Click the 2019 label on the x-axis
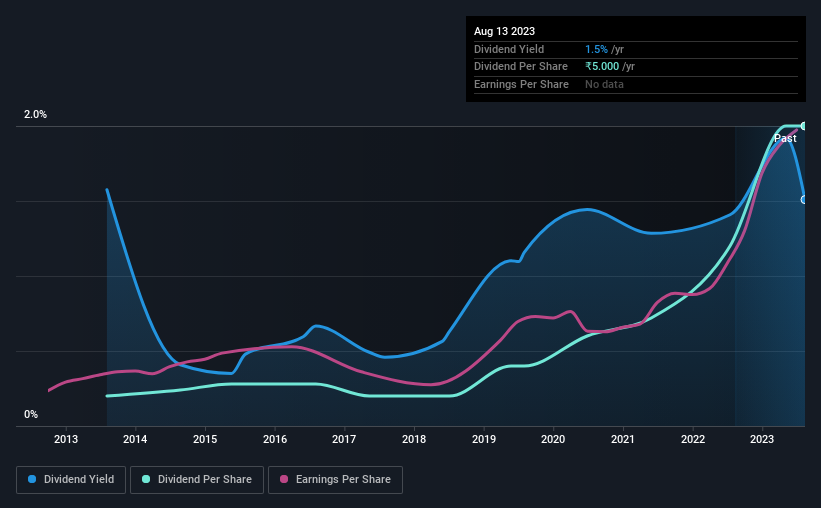This screenshot has width=821, height=508. point(484,439)
